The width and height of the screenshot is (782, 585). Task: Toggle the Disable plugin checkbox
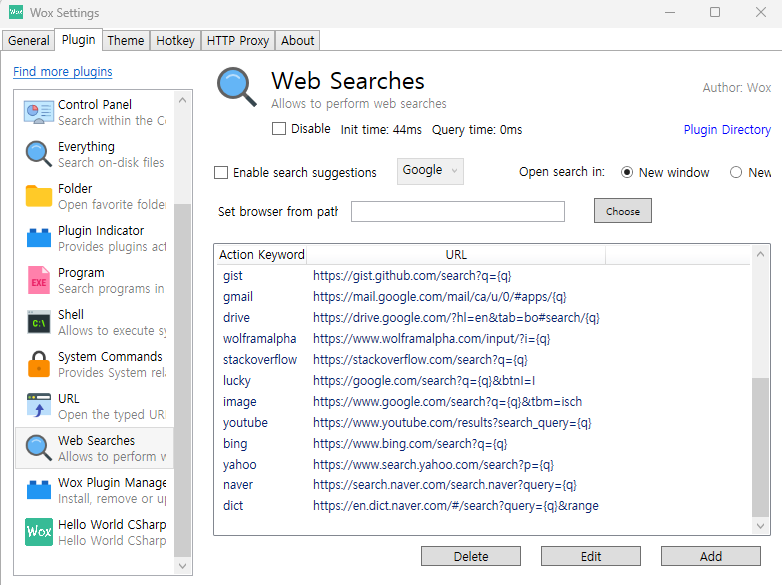(279, 129)
